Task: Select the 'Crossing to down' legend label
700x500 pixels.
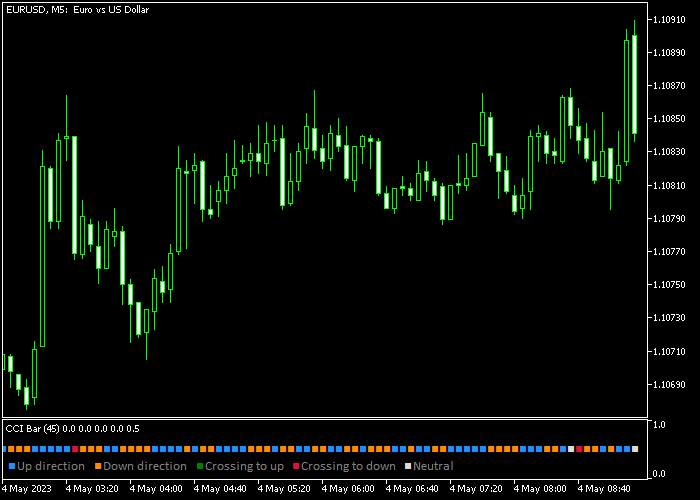Action: [x=348, y=467]
